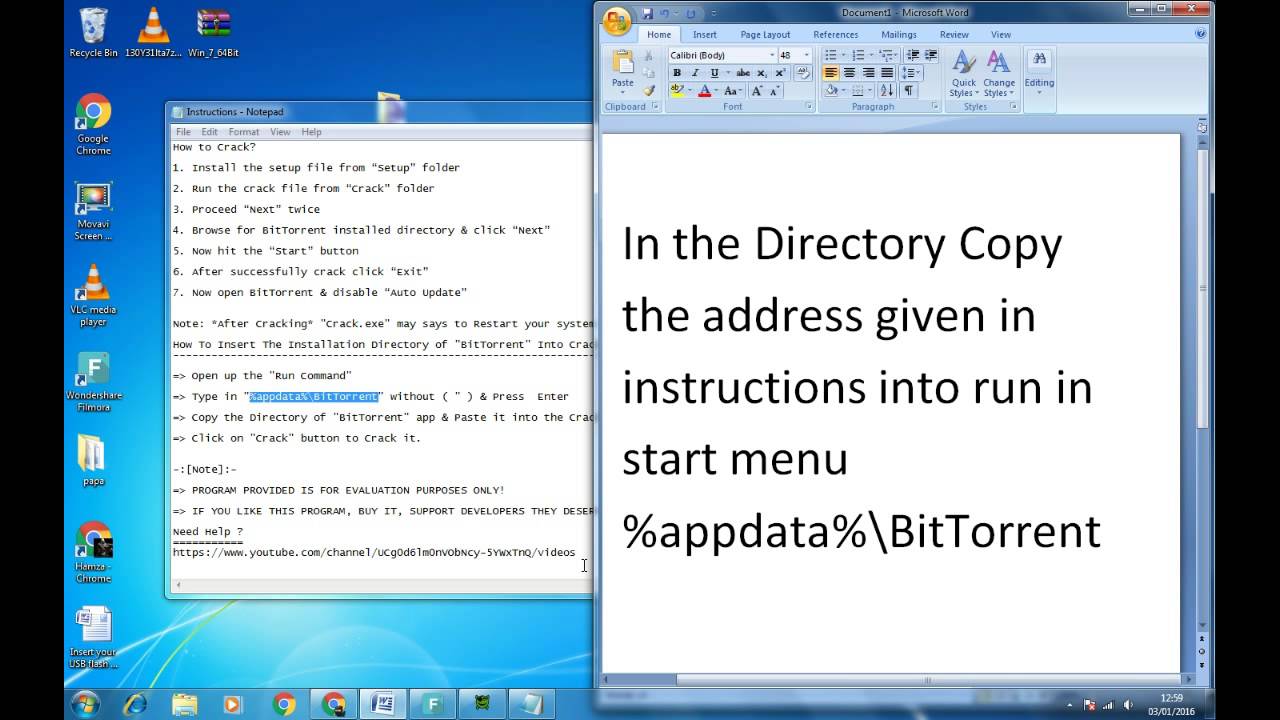
Task: Decrease paragraph indent in Word
Action: pos(913,55)
